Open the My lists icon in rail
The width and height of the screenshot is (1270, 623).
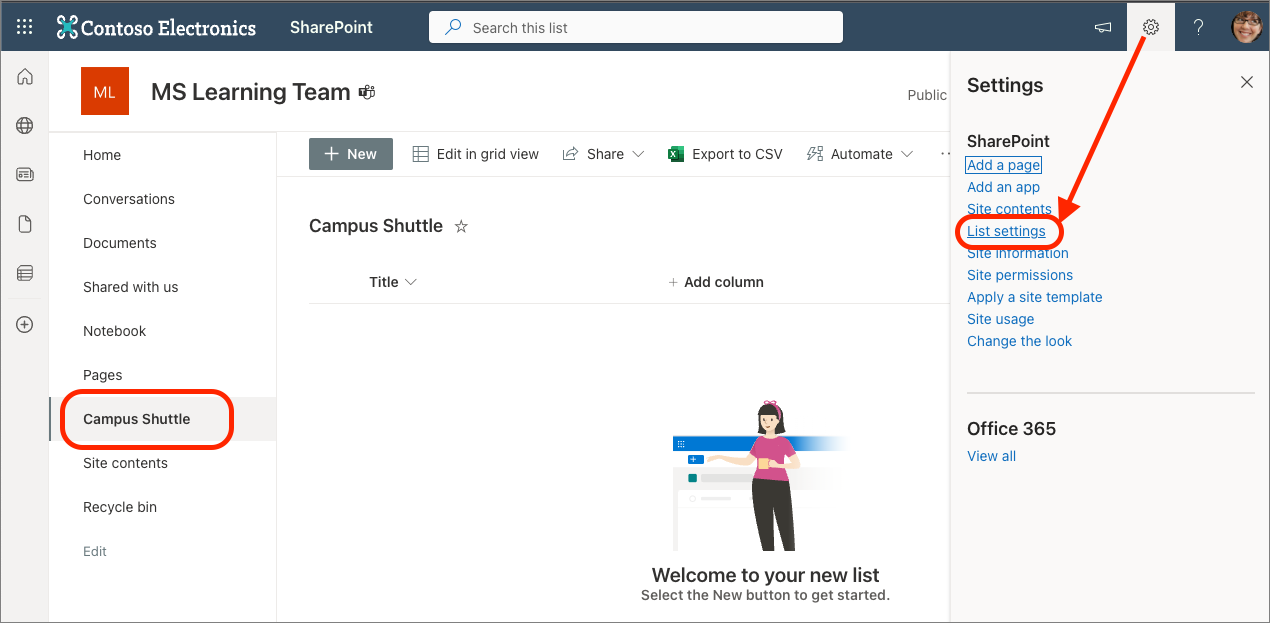[25, 273]
